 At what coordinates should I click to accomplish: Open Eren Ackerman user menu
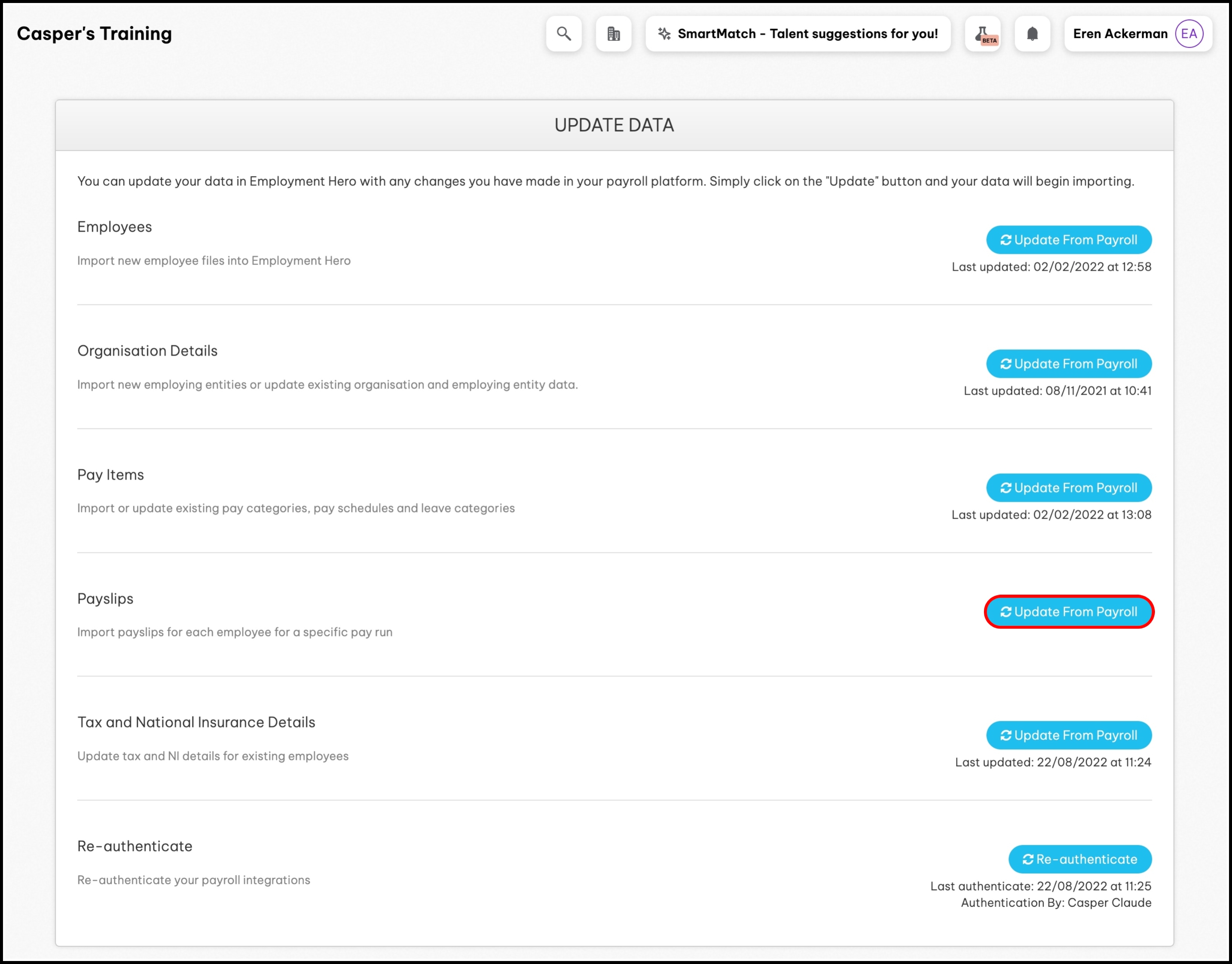click(1120, 34)
